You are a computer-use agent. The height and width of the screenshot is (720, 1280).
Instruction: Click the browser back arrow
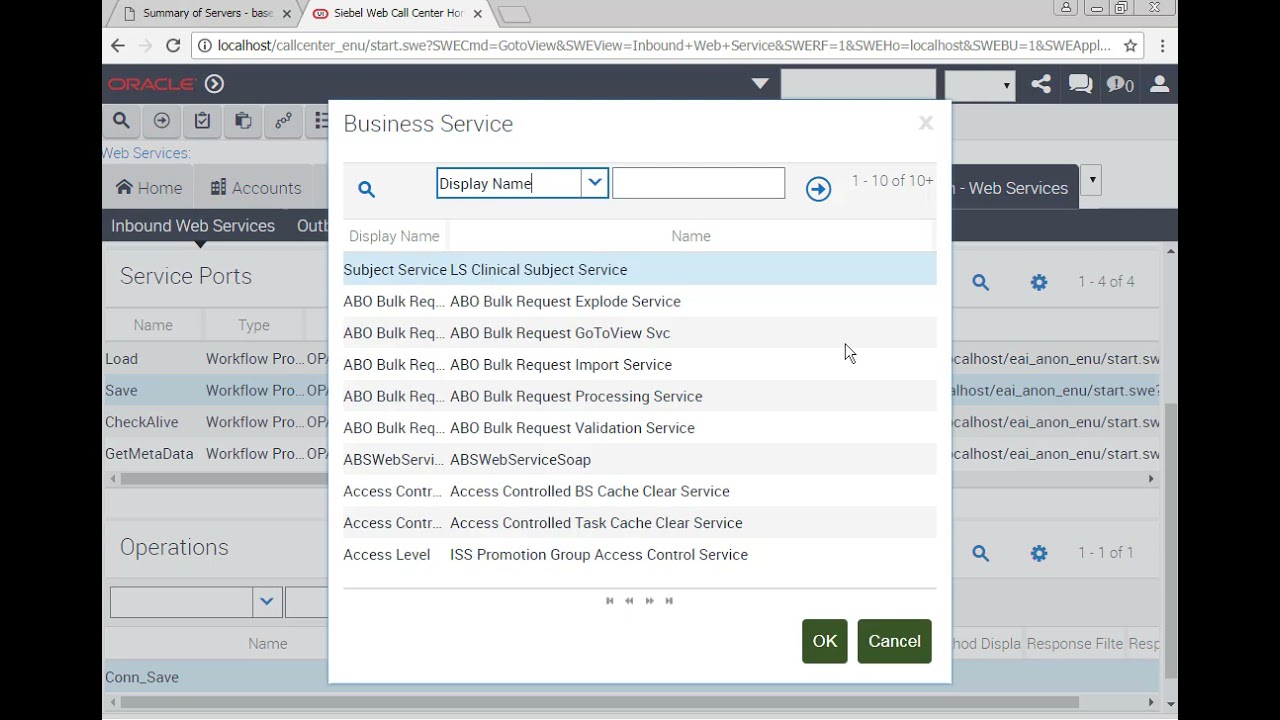pos(118,45)
